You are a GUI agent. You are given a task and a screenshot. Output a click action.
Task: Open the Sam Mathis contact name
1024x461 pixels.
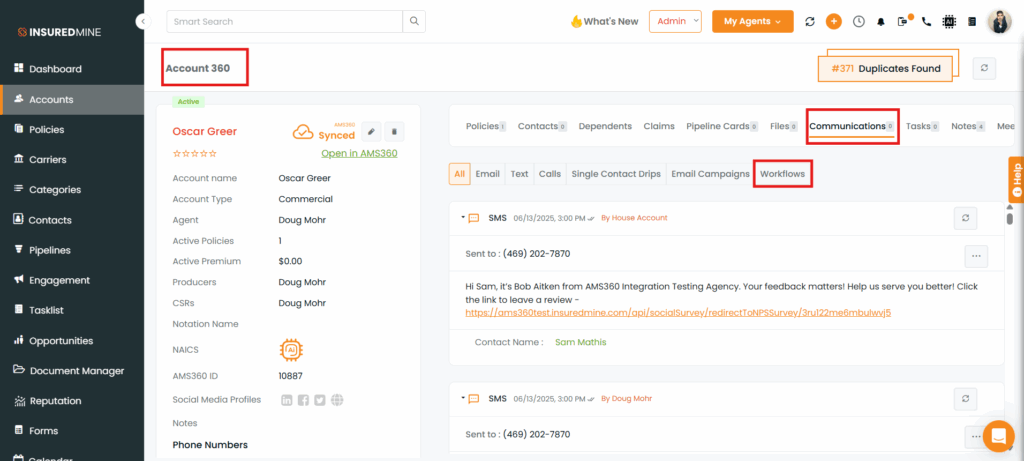pyautogui.click(x=581, y=342)
